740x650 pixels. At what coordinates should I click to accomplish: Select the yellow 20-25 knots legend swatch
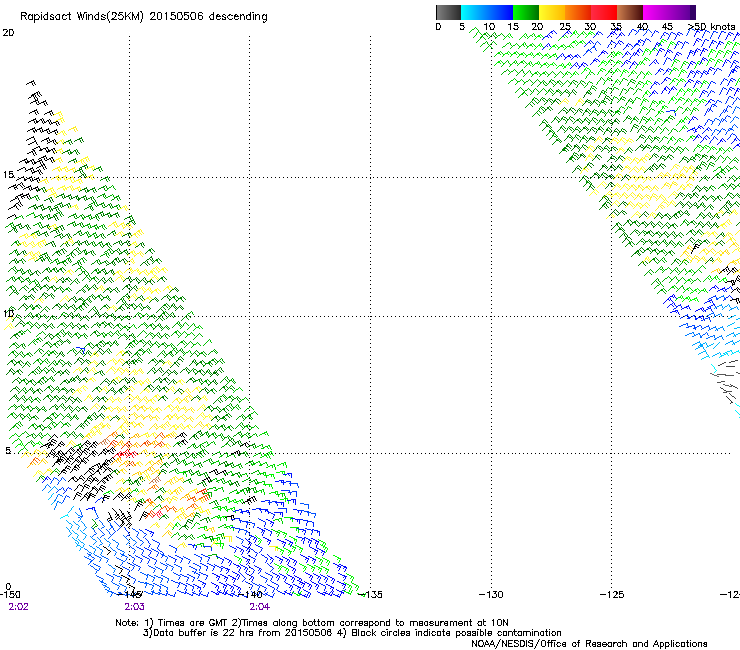(x=552, y=12)
